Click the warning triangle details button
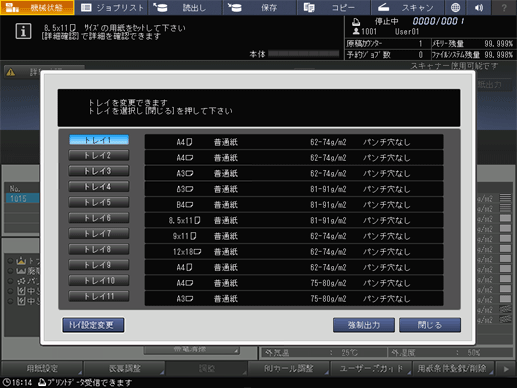517x388 pixels. coord(43,72)
